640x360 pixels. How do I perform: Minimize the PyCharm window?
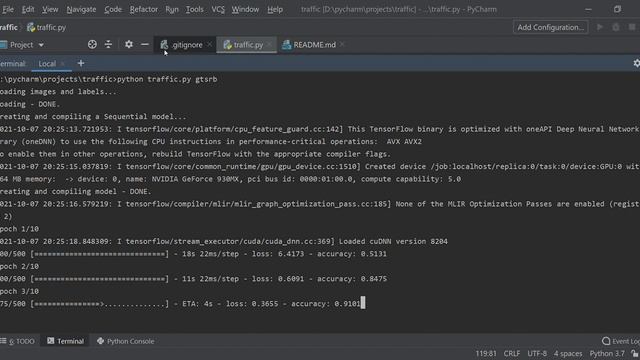coord(588,9)
